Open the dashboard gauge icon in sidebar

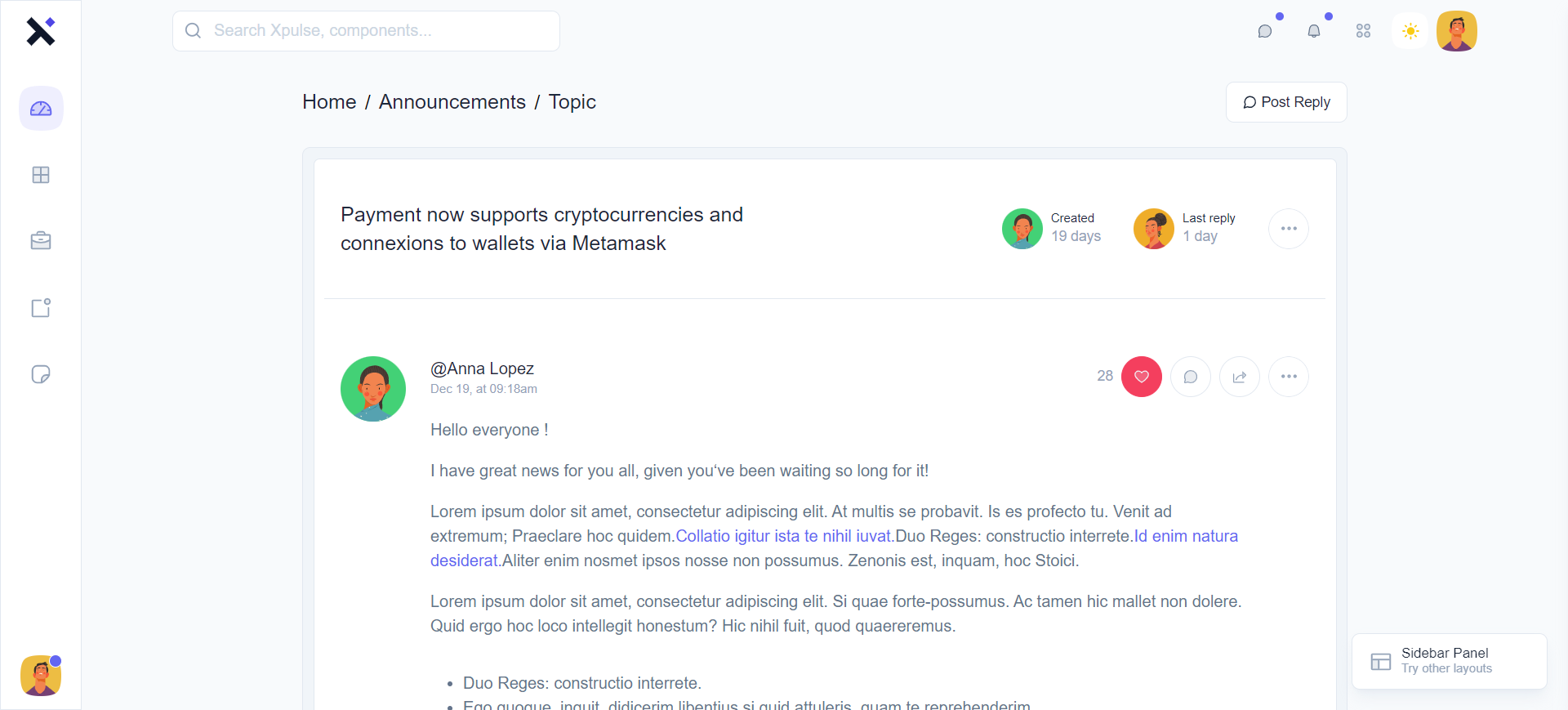[41, 109]
